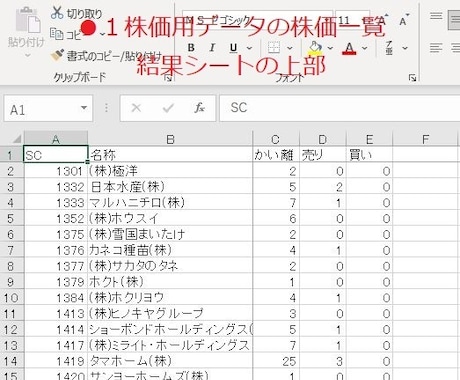Viewport: 460px width, 380px height.
Task: Click the red Font Color A button
Action: coord(349,48)
